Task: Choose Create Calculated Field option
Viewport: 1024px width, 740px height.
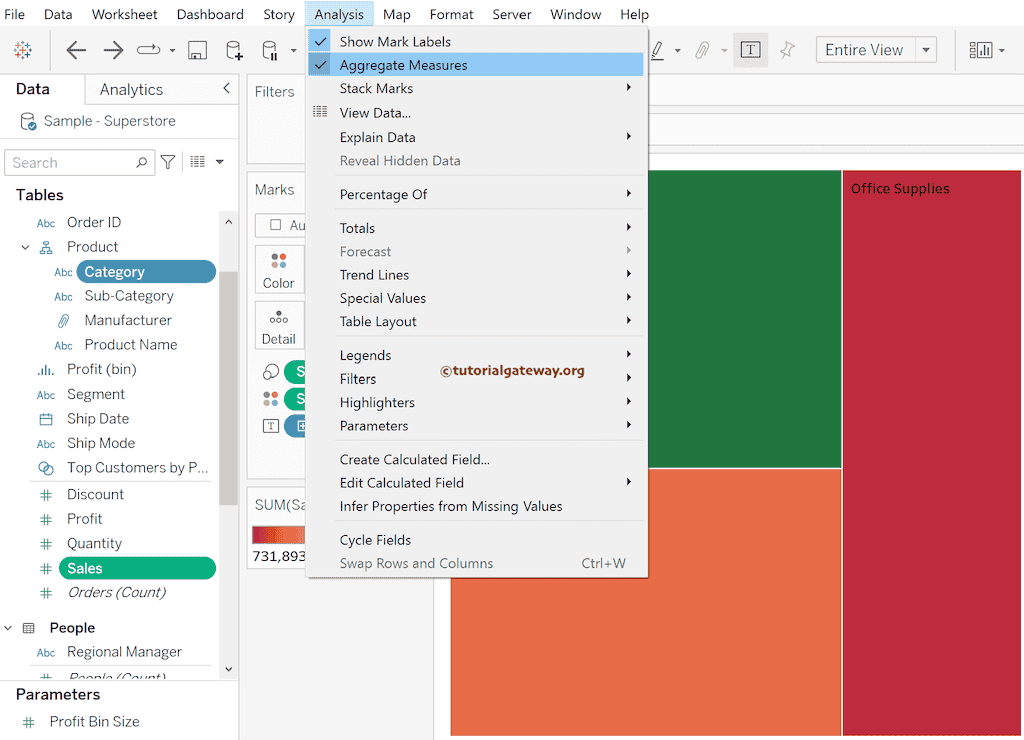Action: point(414,459)
